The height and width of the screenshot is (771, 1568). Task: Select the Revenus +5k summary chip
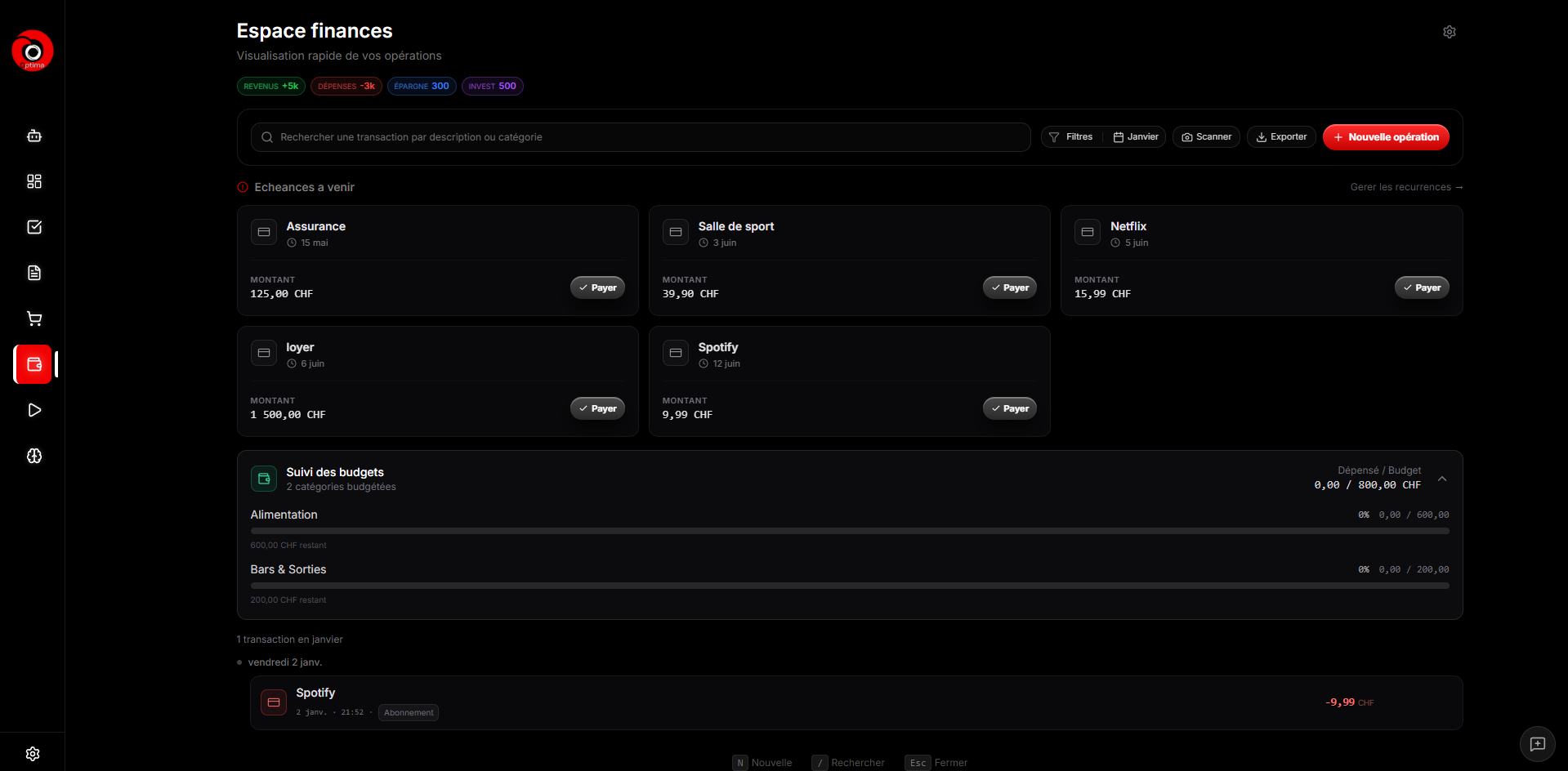tap(270, 87)
